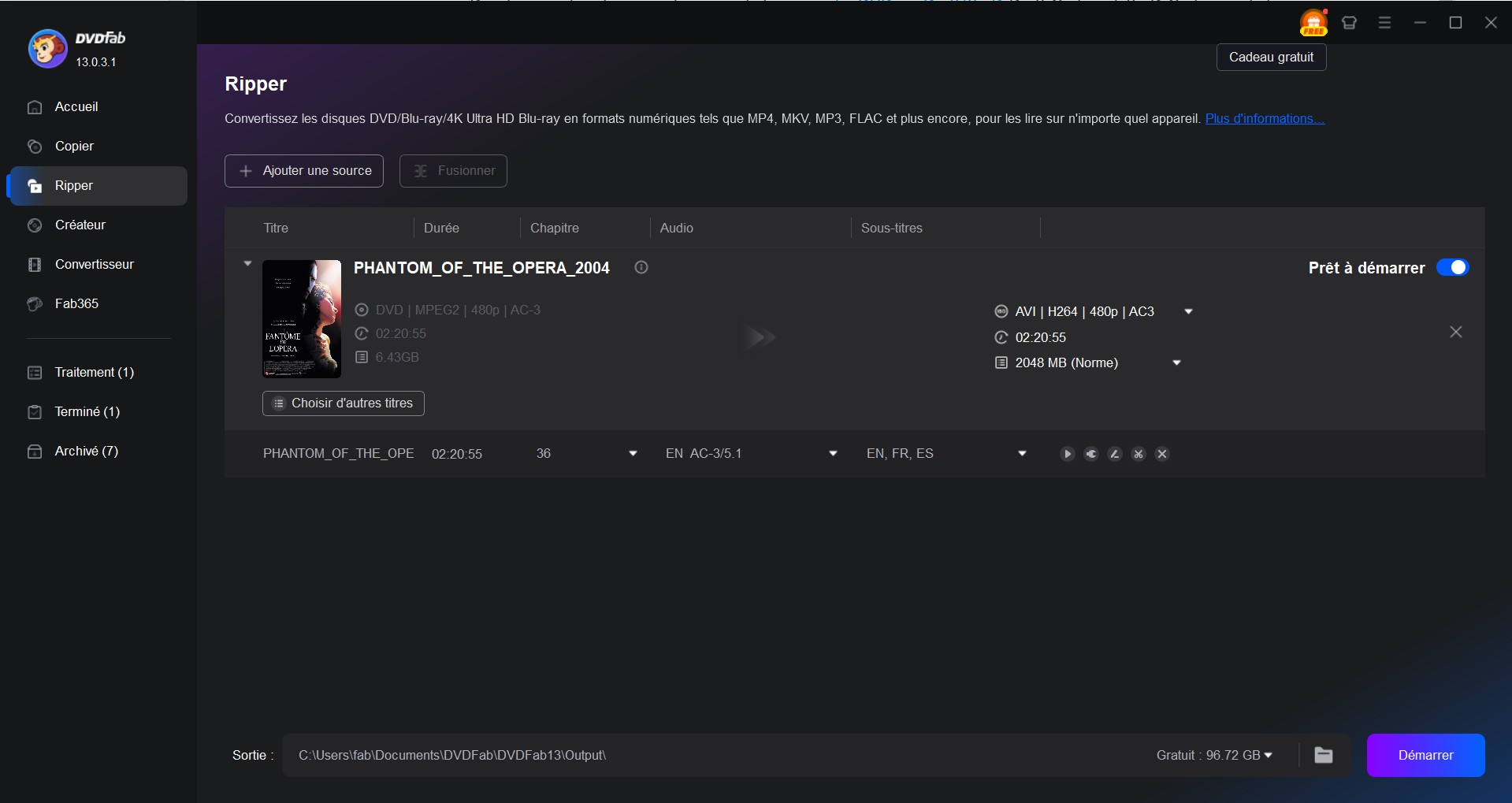Click Ajouter une source button

coord(304,171)
